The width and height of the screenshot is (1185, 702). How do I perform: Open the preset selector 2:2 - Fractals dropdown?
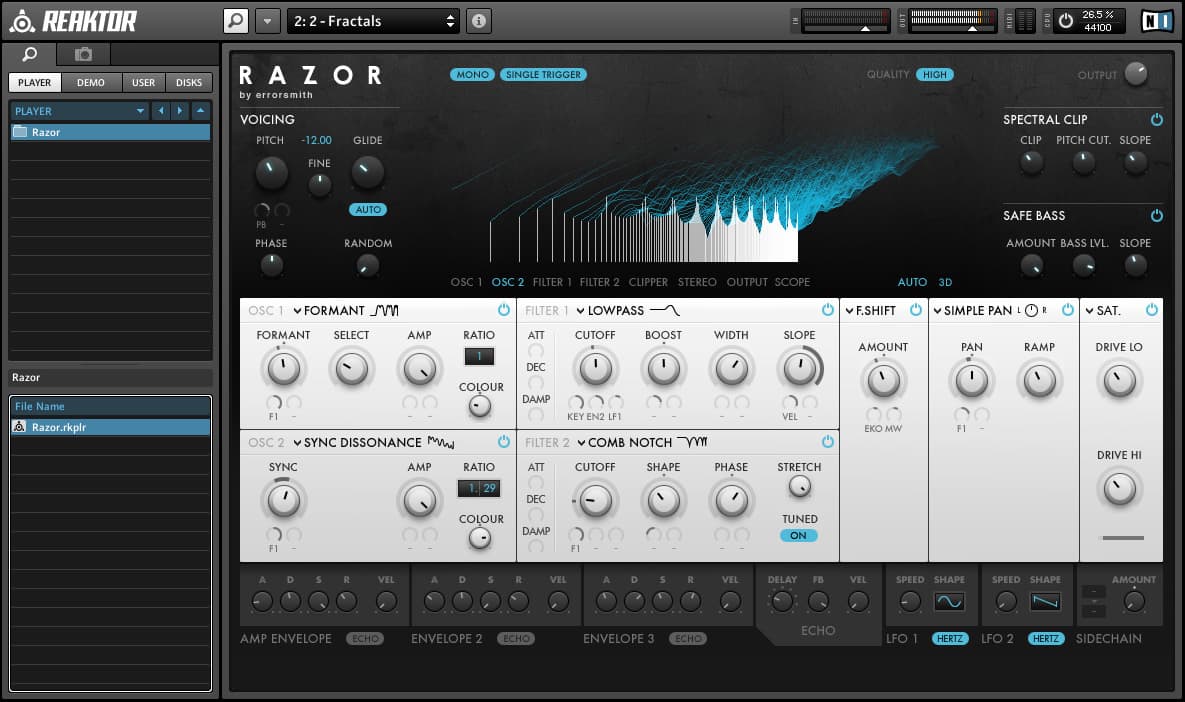pos(373,20)
